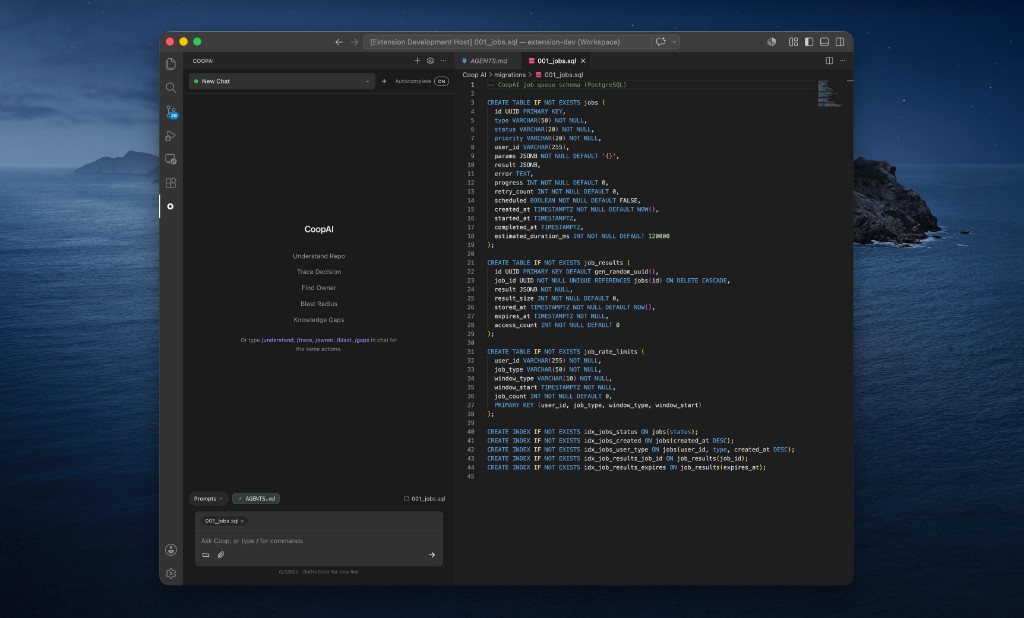The width and height of the screenshot is (1024, 618).
Task: Toggle the 001_jobs.sql checkbox above chat input
Action: [406, 498]
